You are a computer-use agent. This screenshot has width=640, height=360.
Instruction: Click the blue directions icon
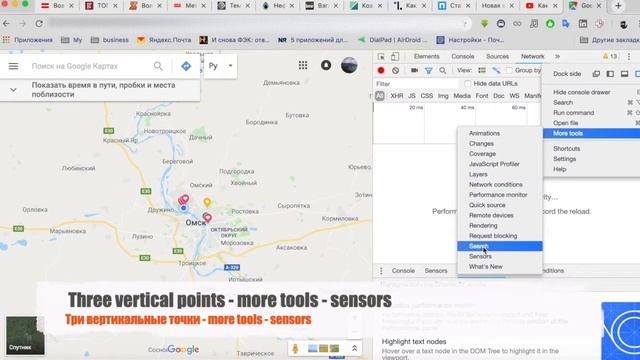coord(186,66)
